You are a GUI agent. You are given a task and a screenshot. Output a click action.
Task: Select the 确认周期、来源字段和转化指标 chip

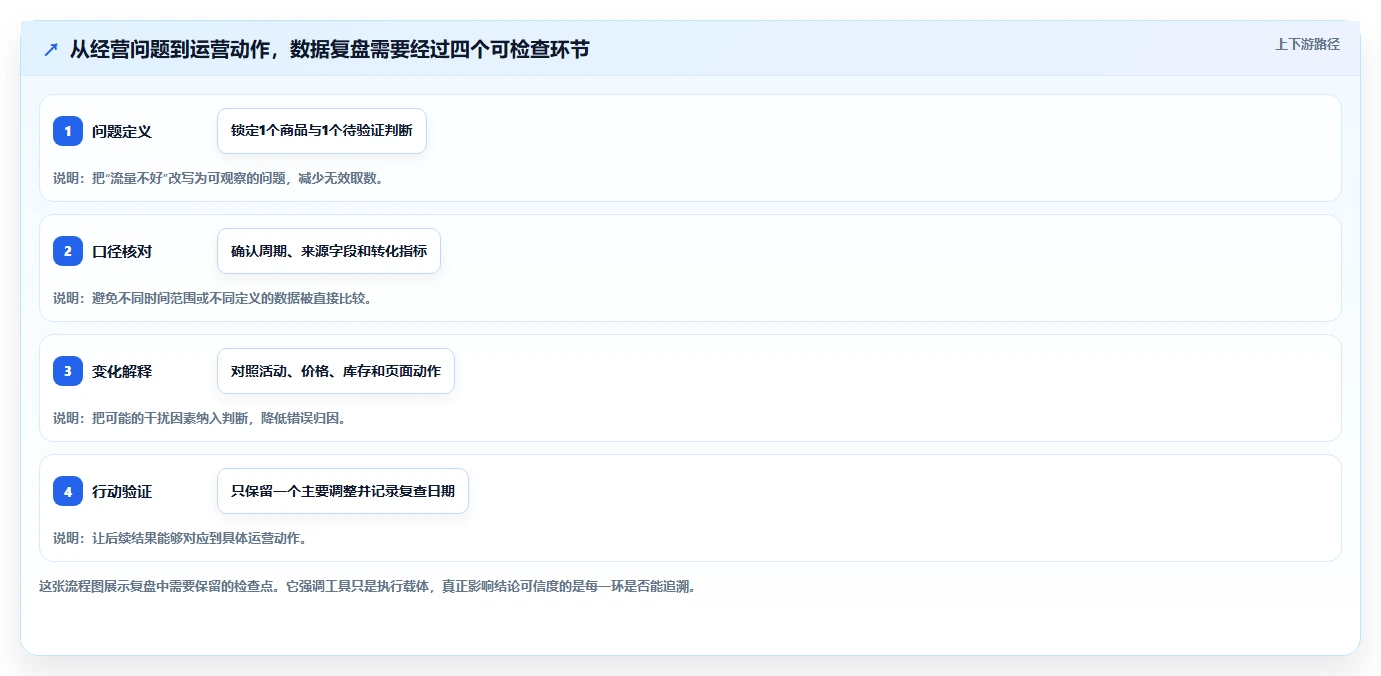tap(329, 251)
